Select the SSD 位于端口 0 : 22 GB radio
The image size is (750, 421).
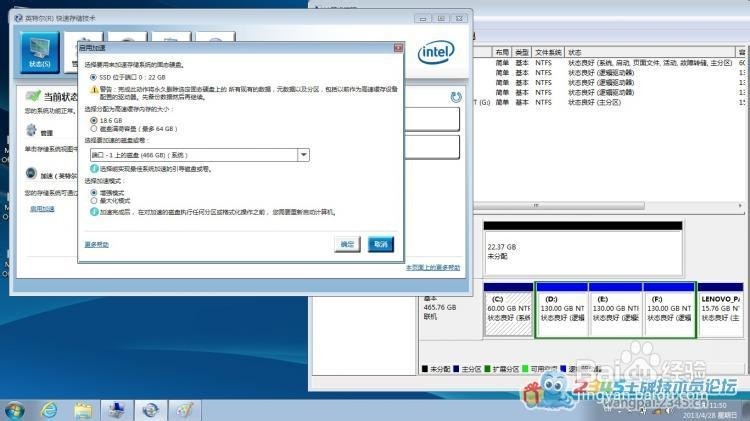[x=93, y=77]
